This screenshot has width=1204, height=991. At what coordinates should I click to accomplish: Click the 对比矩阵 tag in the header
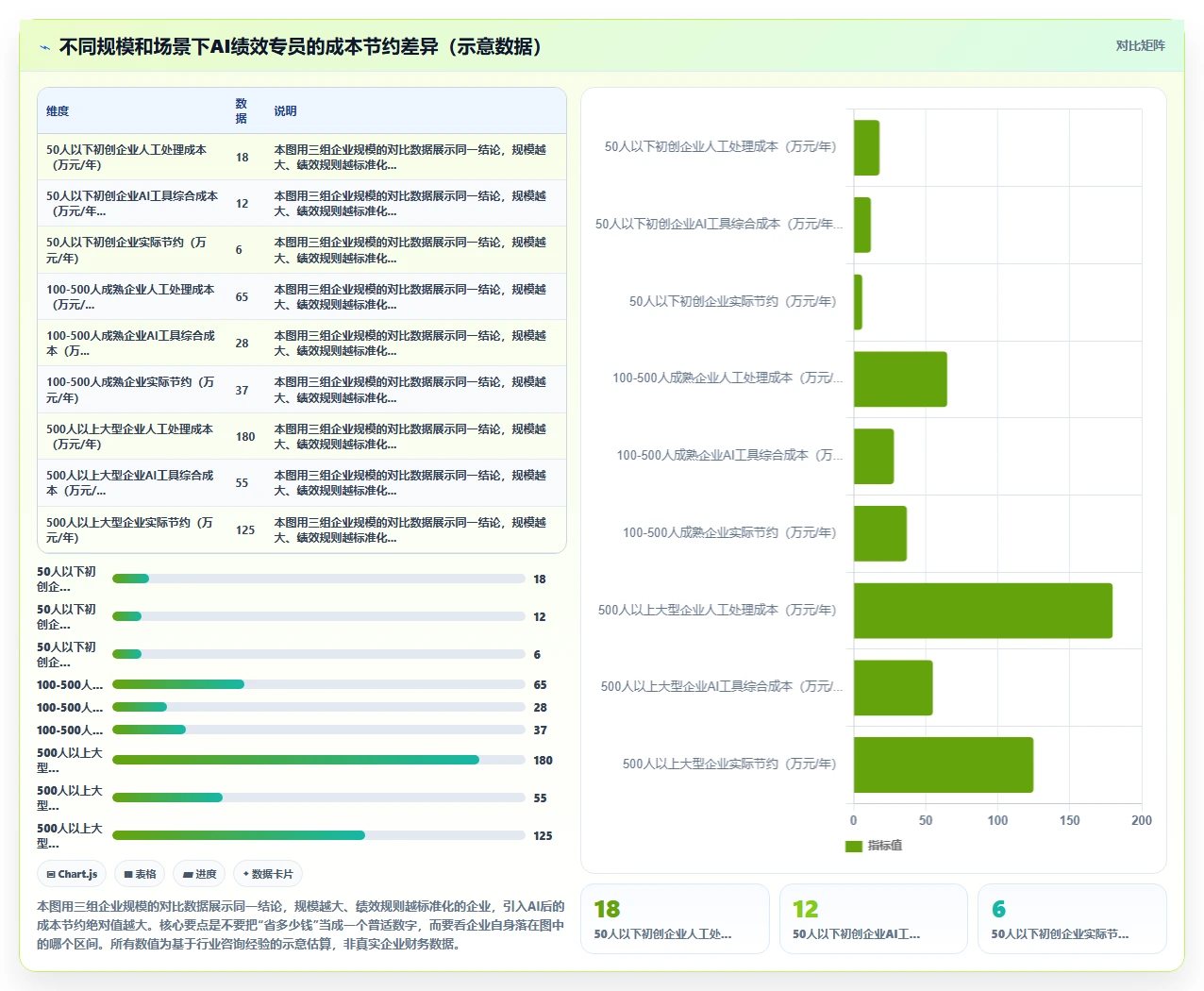pos(1140,45)
